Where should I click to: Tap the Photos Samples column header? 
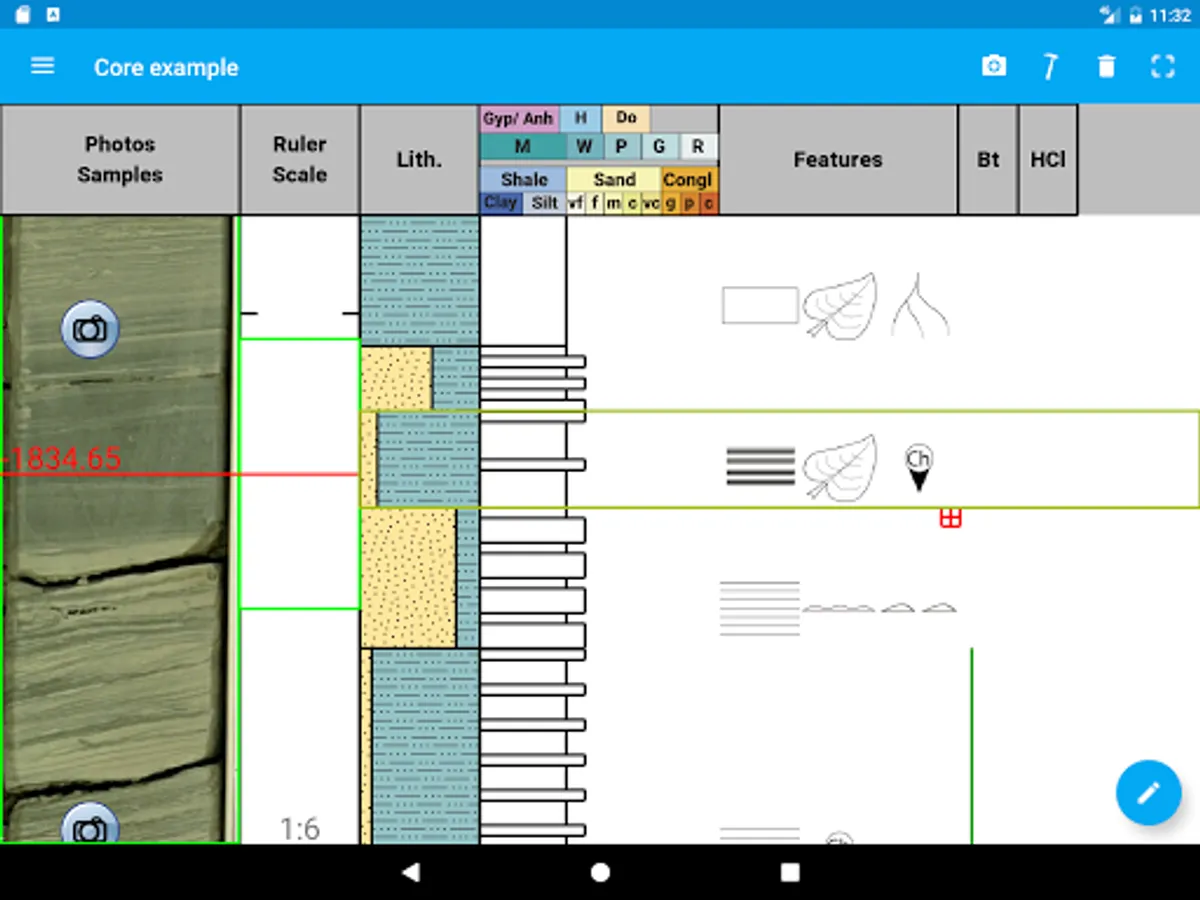point(120,159)
